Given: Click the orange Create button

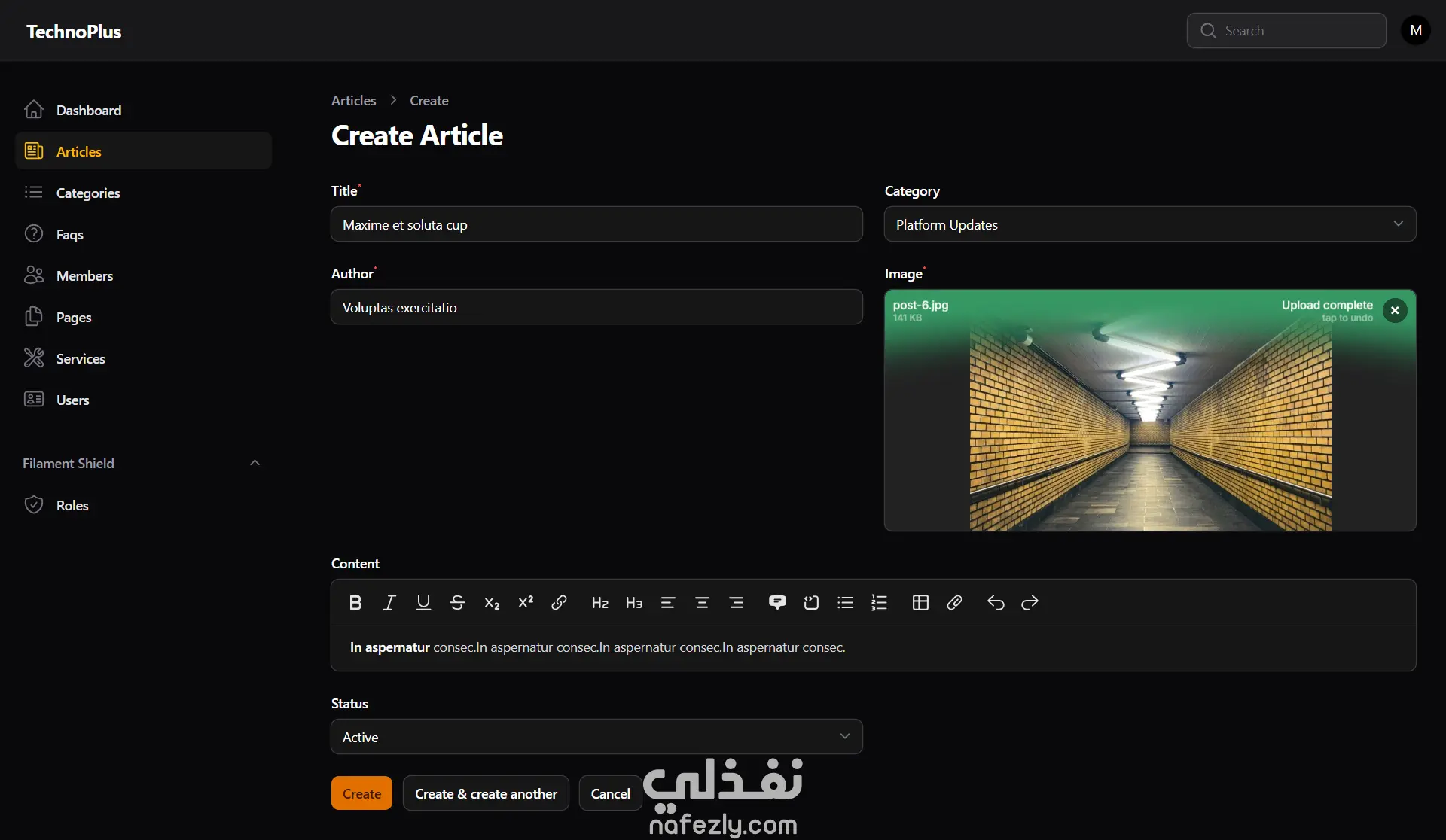Looking at the screenshot, I should [x=361, y=793].
